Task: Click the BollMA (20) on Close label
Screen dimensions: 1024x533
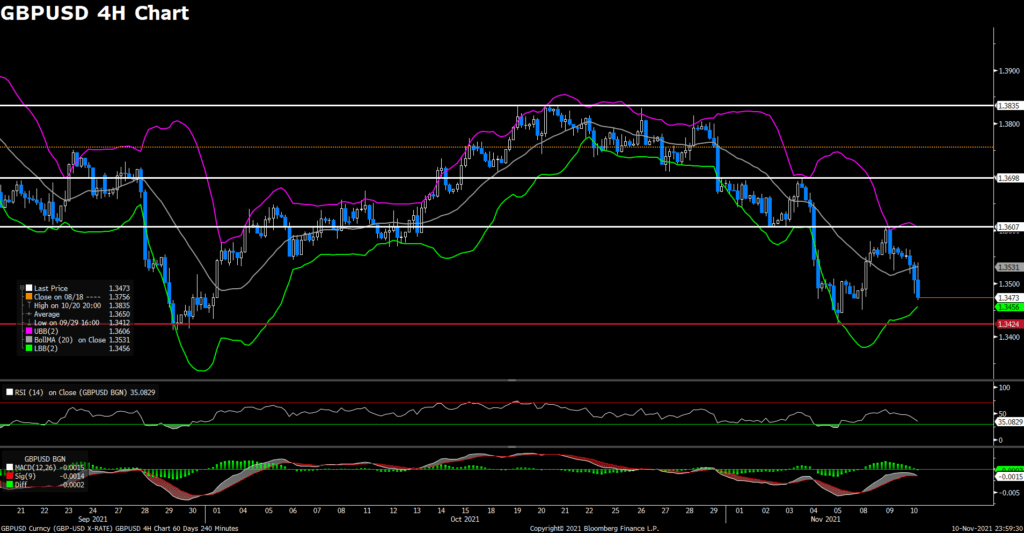Action: pyautogui.click(x=70, y=340)
